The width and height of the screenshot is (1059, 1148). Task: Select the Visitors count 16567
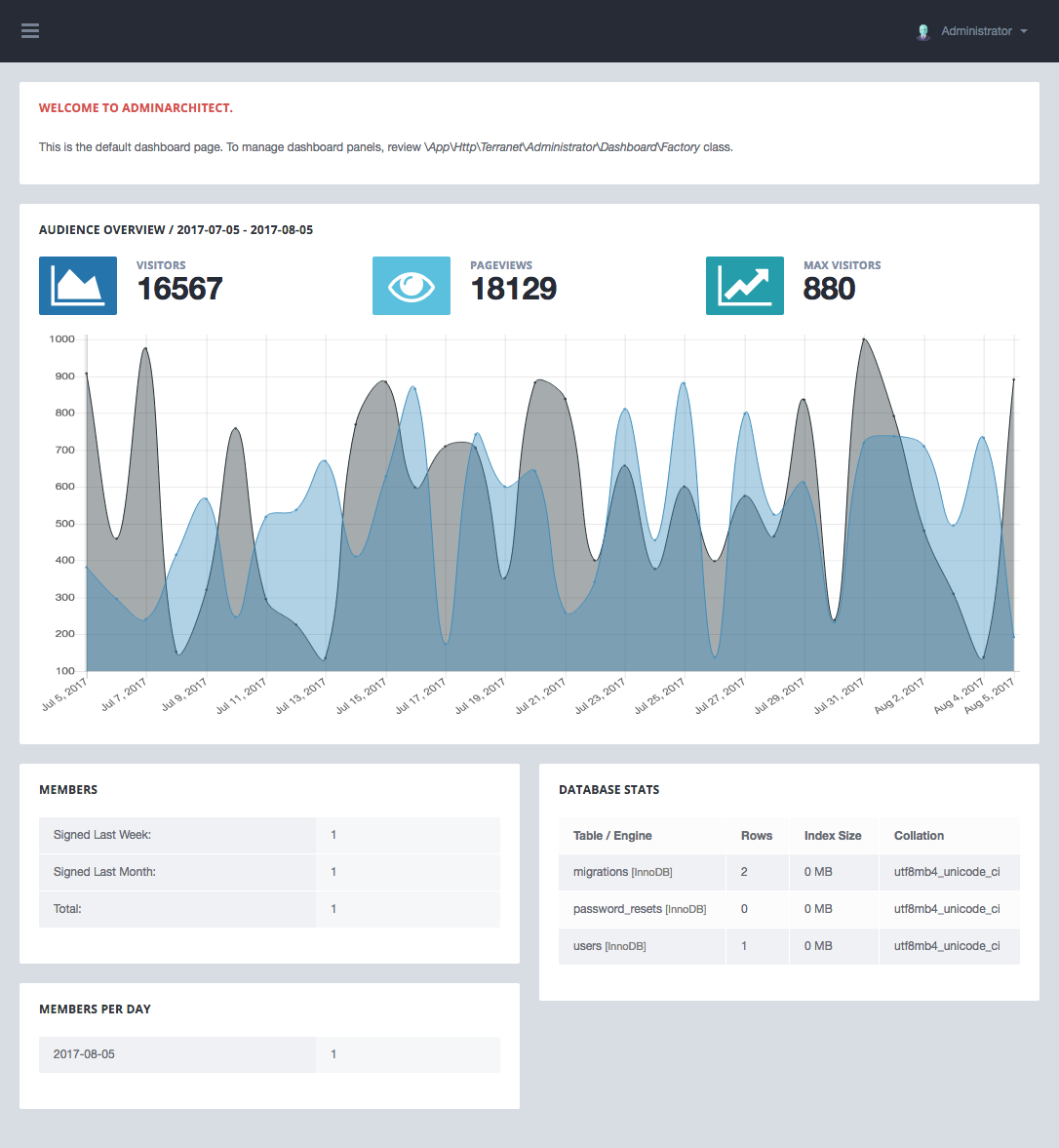180,289
